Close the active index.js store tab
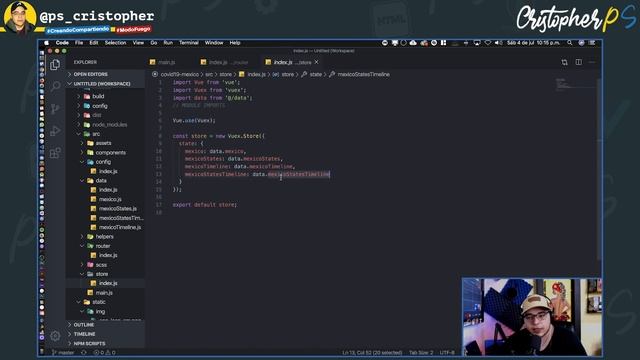640x360 pixels. click(317, 62)
